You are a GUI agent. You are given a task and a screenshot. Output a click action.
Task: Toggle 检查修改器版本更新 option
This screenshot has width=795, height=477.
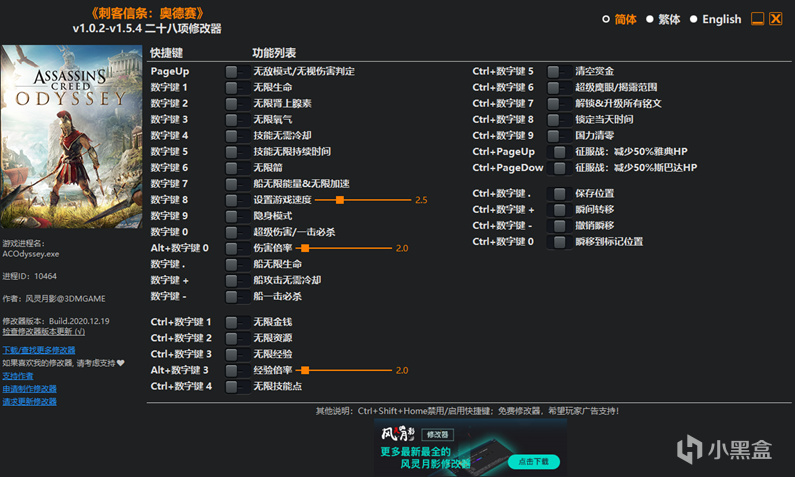tap(44, 332)
